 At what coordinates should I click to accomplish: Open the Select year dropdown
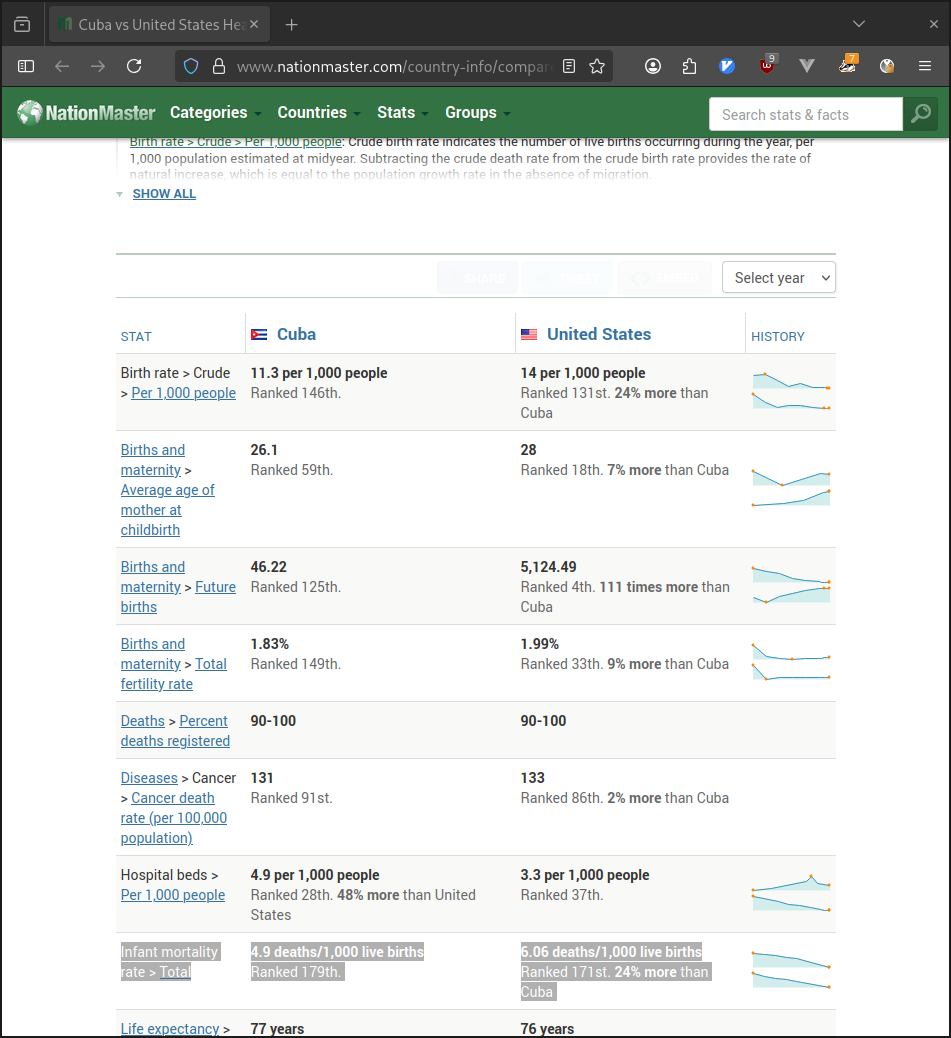click(778, 278)
